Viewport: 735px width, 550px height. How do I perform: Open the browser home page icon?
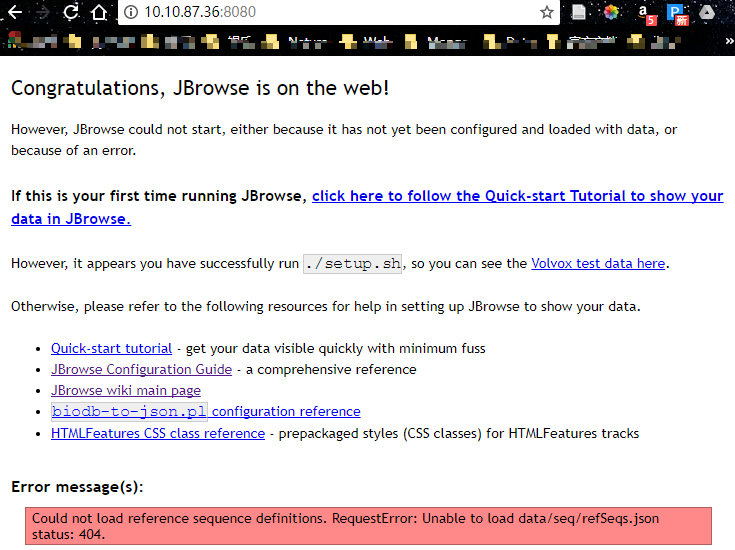click(x=99, y=12)
